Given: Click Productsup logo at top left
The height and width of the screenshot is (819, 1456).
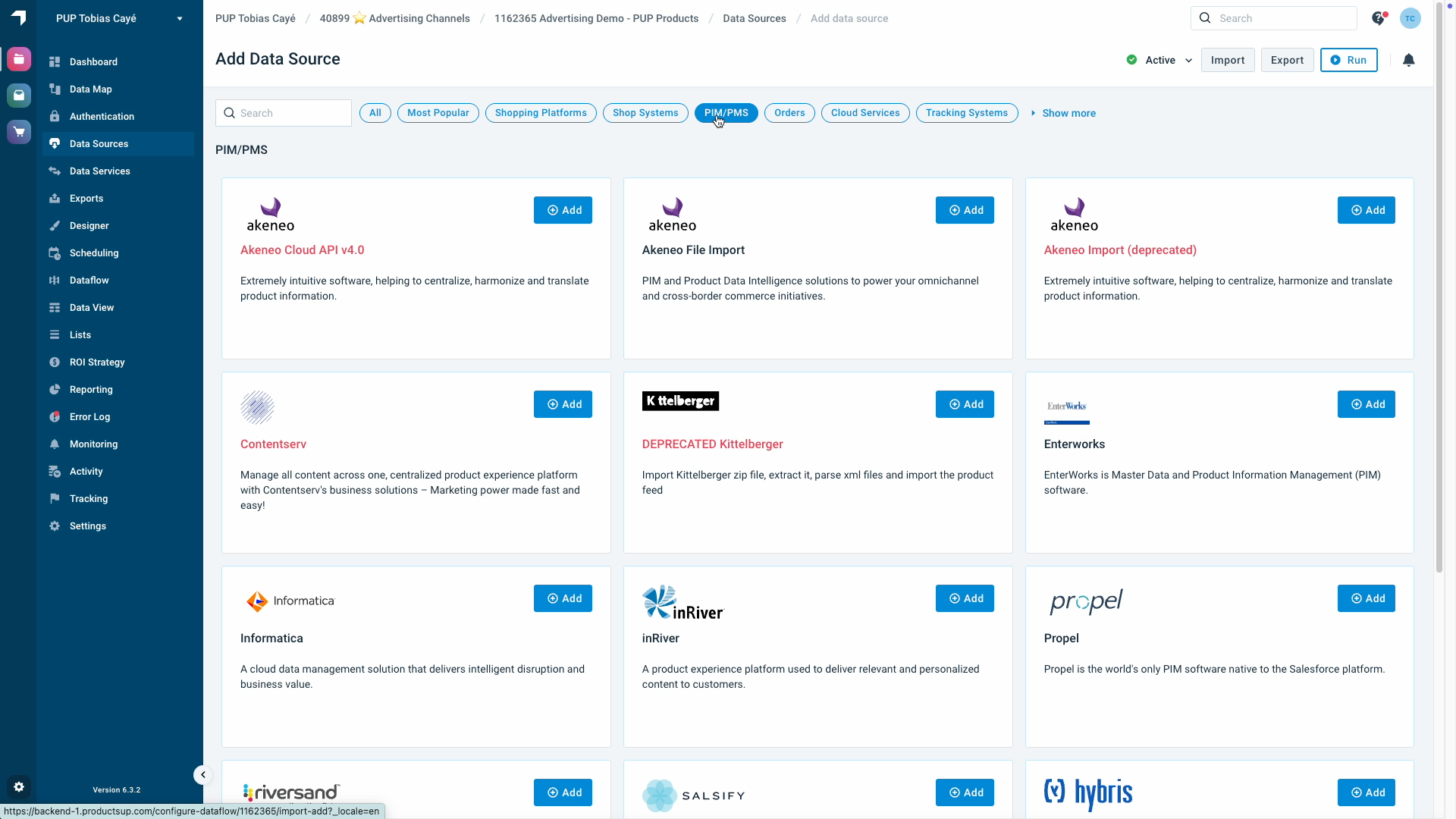Looking at the screenshot, I should [x=19, y=17].
